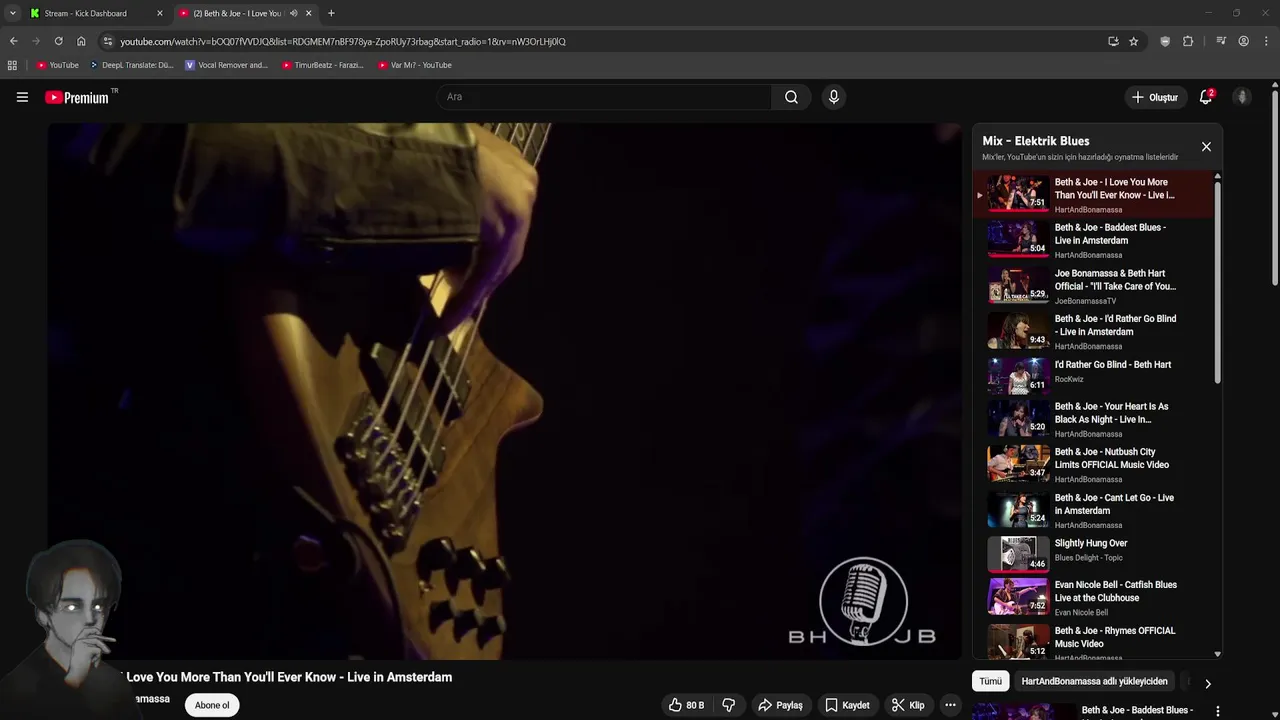The image size is (1280, 720).
Task: Open Vocal Remover bookmark
Action: [227, 65]
